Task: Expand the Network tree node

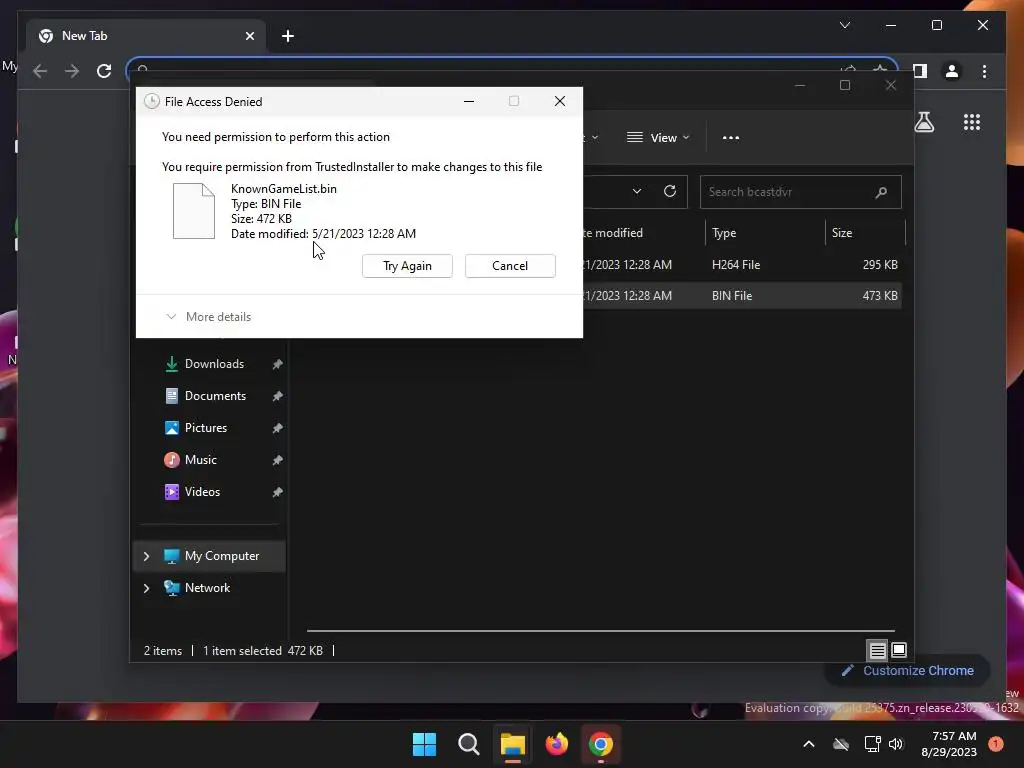Action: (146, 588)
